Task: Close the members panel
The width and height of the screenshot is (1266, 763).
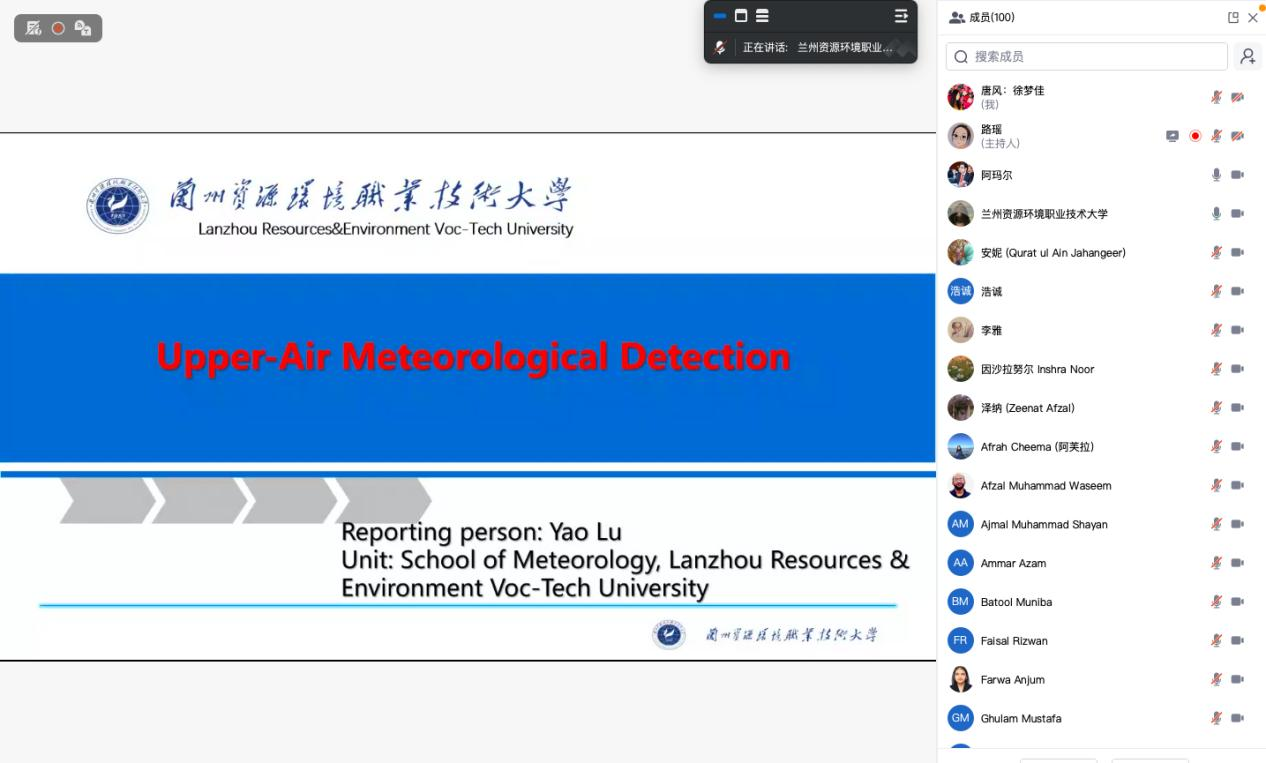Action: [1253, 17]
